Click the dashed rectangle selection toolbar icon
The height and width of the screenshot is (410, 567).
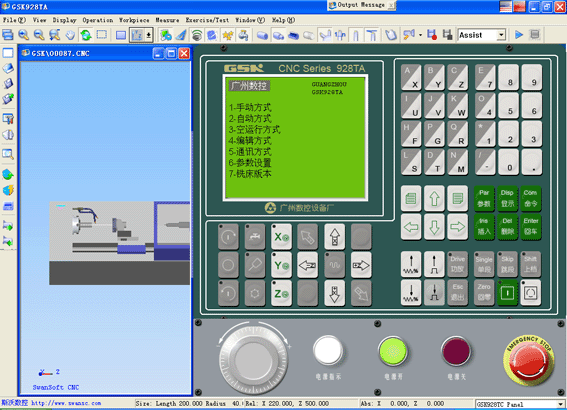[x=102, y=35]
